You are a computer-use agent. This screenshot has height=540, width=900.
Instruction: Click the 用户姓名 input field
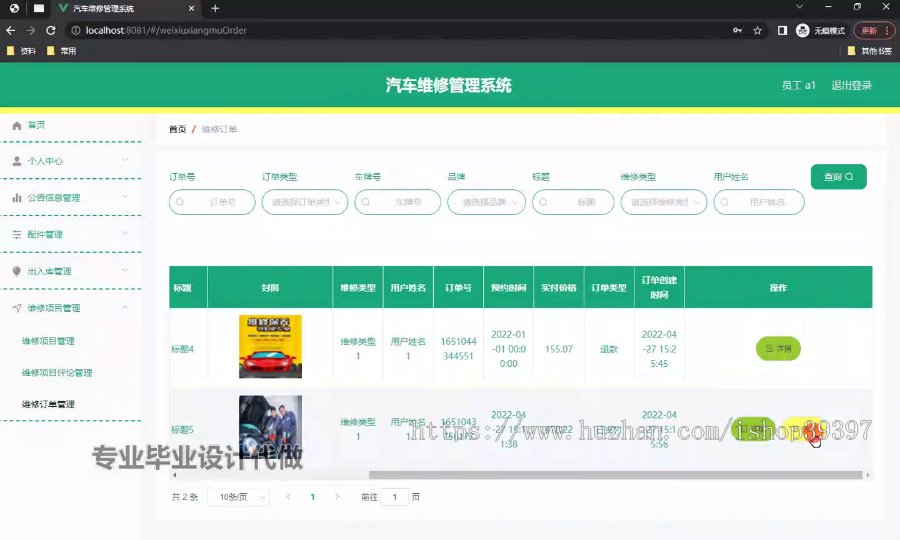click(759, 202)
